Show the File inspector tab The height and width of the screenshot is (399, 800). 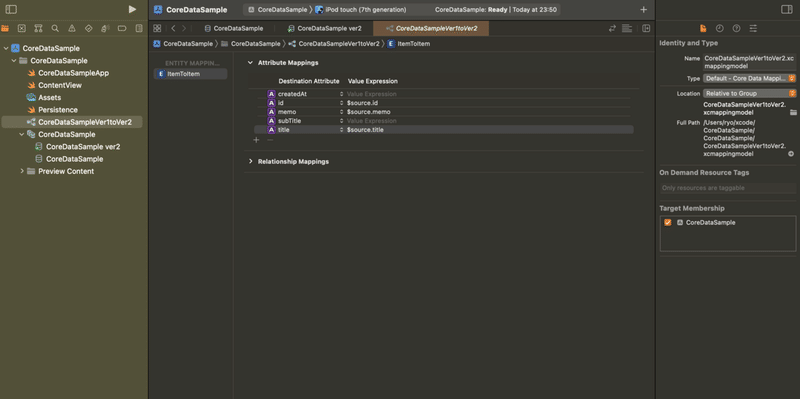click(x=703, y=29)
